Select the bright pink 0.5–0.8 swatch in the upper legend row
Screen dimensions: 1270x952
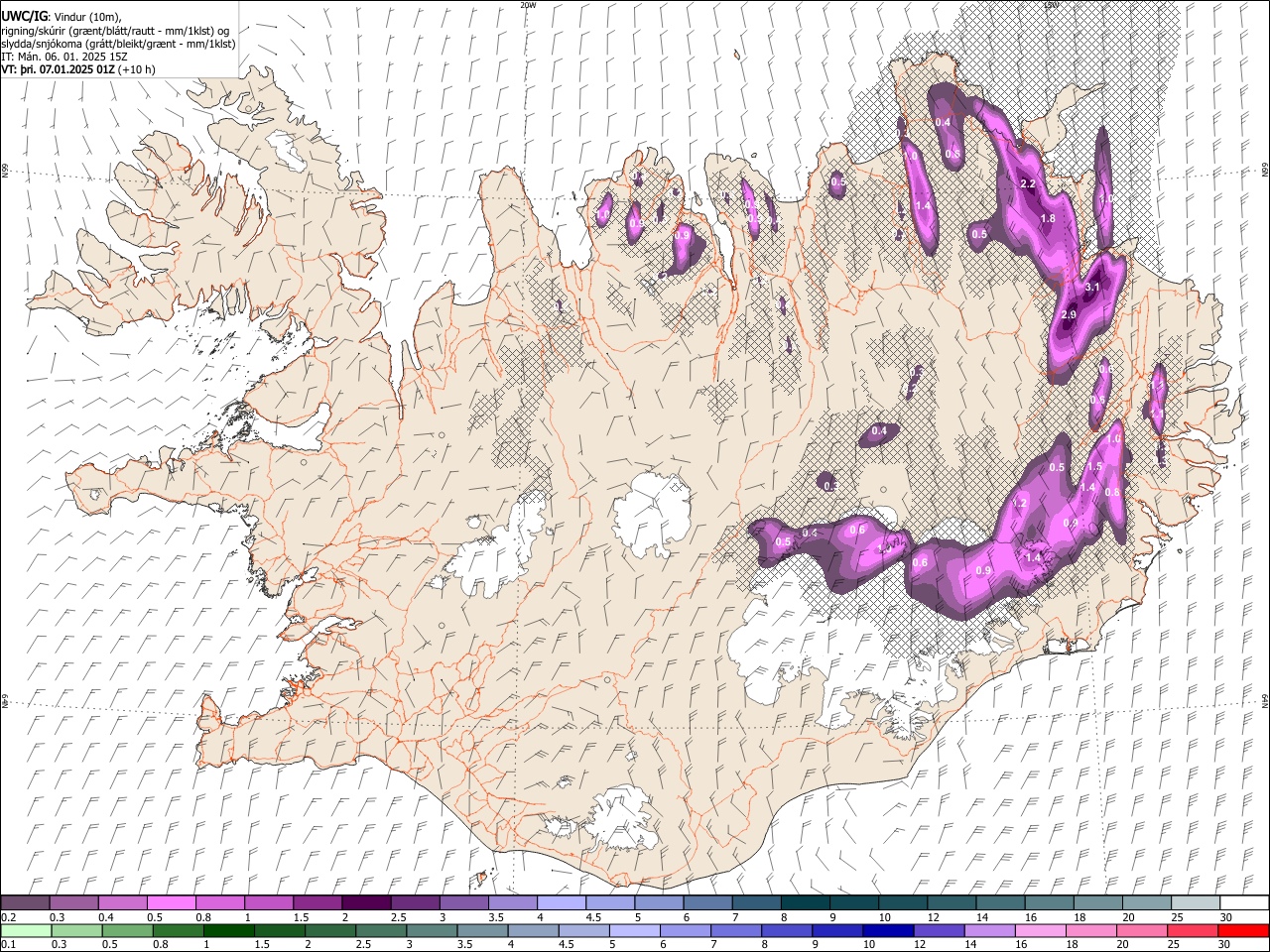pos(172,902)
